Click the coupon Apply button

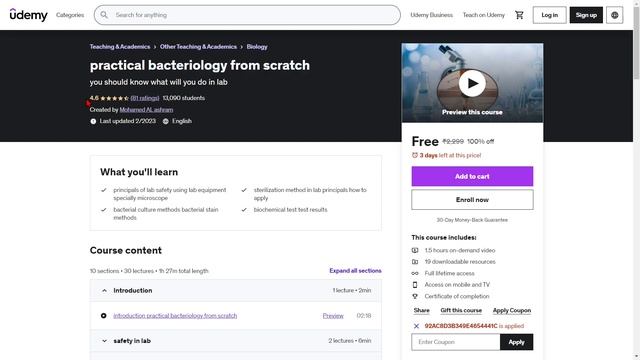516,342
